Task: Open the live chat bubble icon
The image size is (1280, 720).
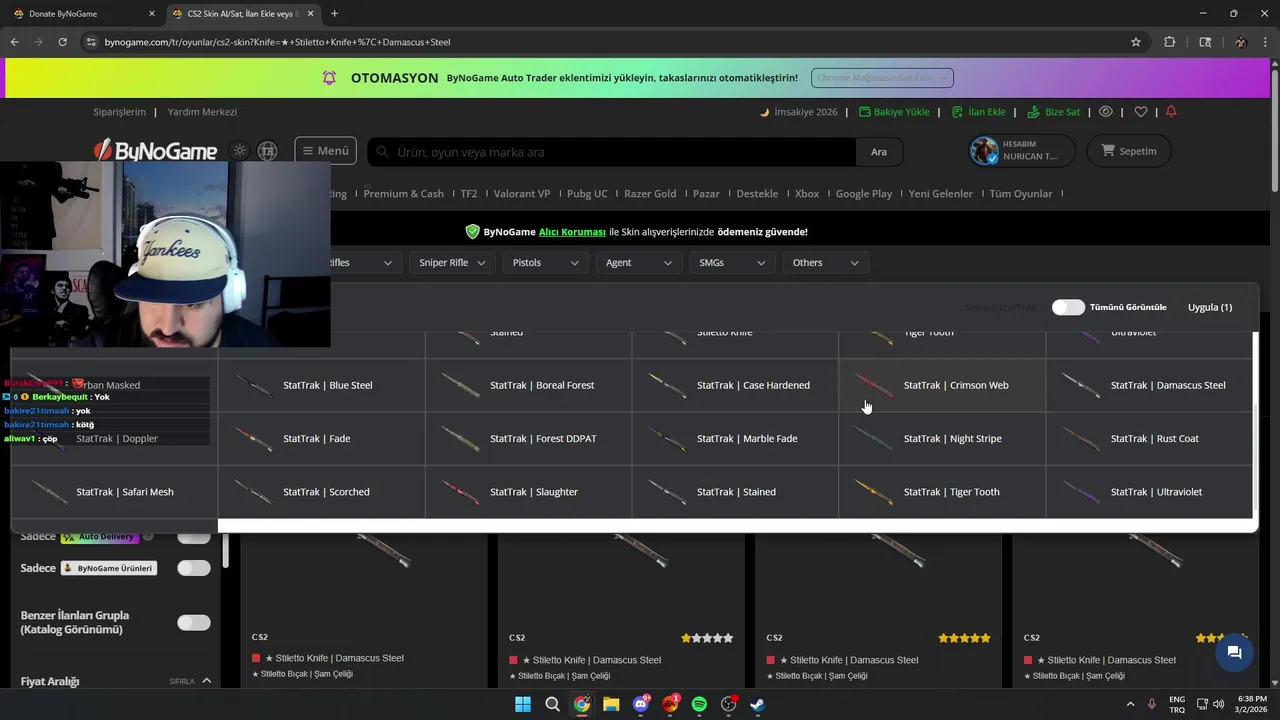Action: 1234,652
